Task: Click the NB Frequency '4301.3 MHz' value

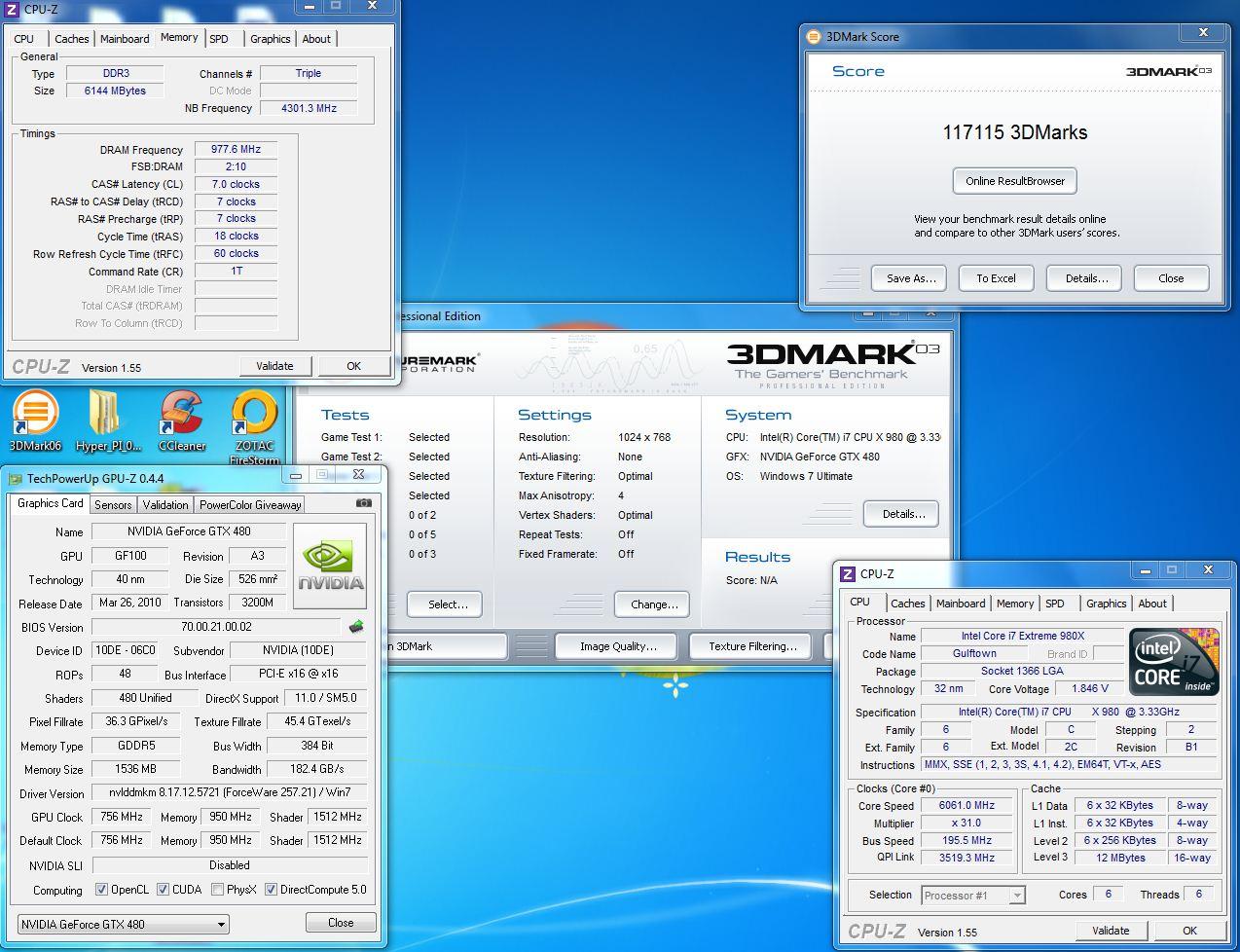Action: click(309, 109)
